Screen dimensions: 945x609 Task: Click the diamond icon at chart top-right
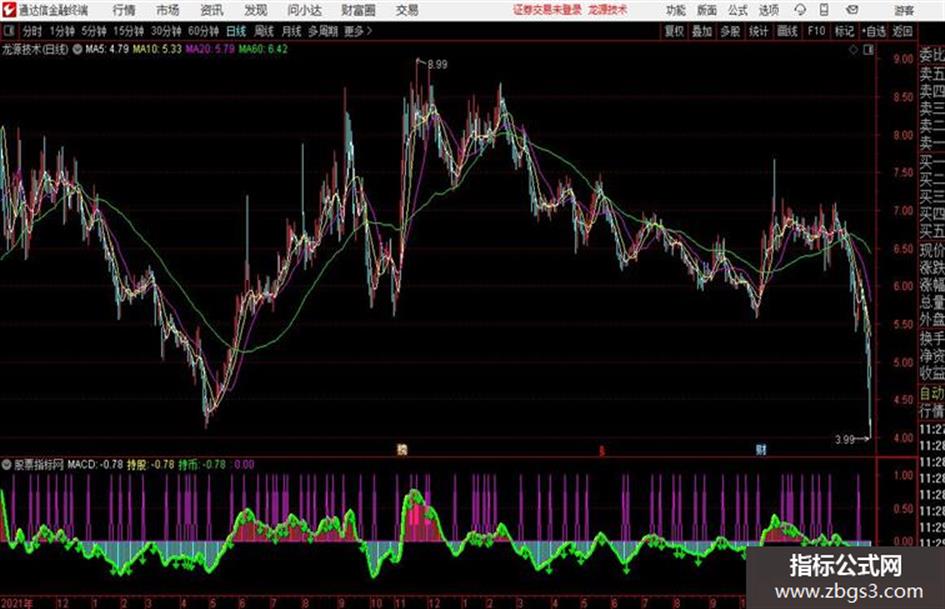click(853, 50)
